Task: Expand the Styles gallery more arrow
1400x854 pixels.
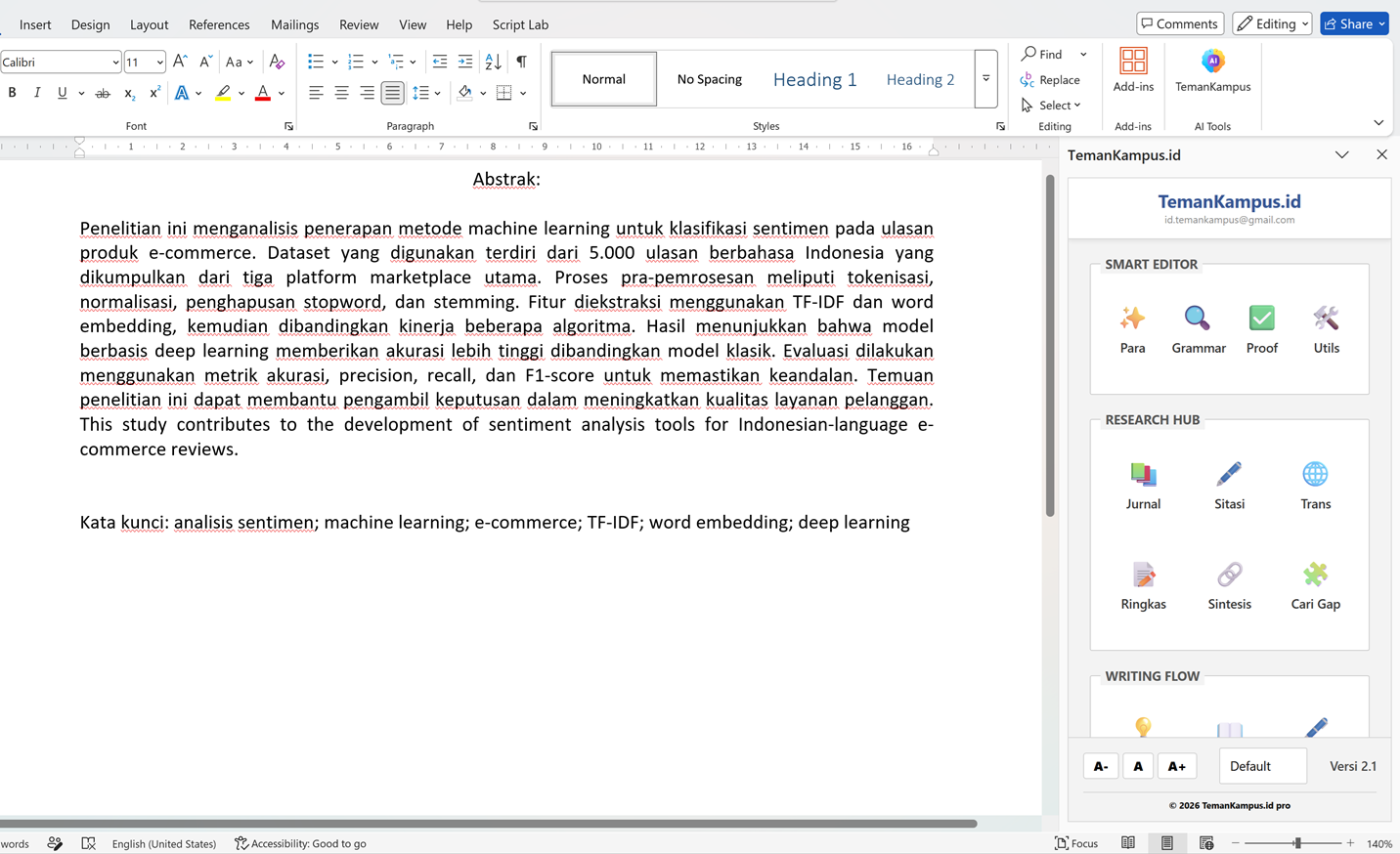Action: (985, 78)
